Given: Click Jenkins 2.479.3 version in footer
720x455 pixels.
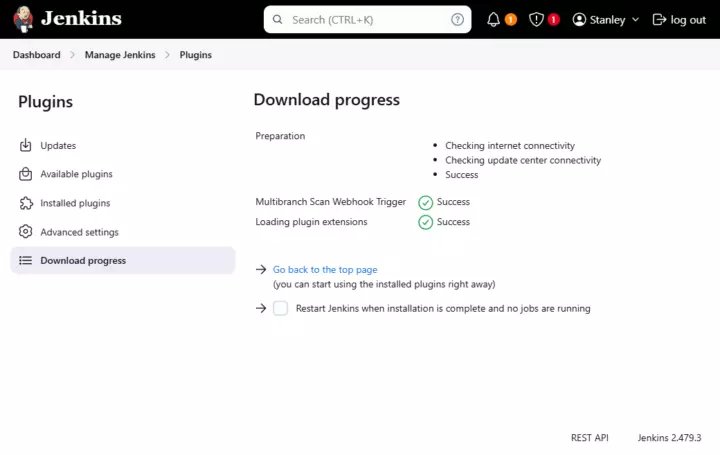Looking at the screenshot, I should [669, 438].
